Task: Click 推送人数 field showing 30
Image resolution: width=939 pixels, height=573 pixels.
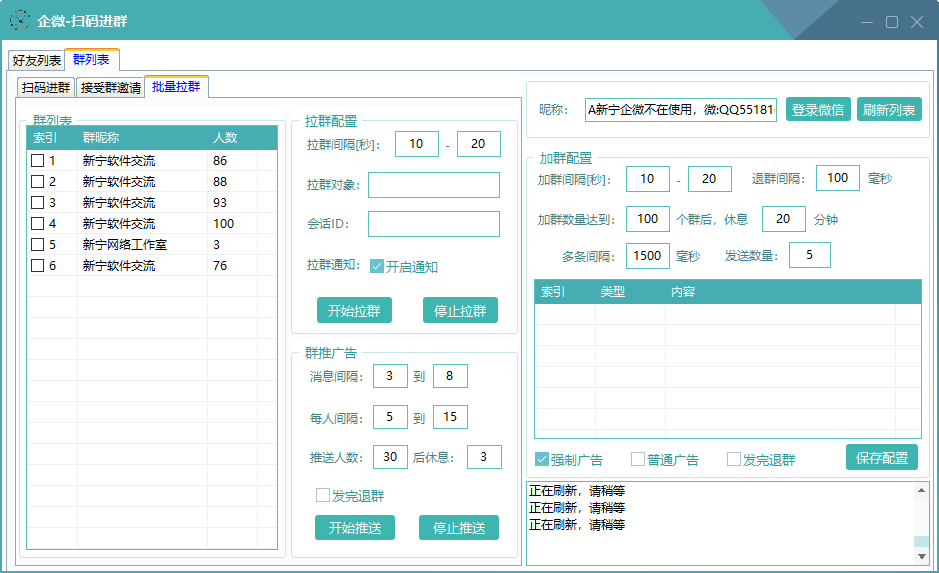Action: pyautogui.click(x=390, y=457)
